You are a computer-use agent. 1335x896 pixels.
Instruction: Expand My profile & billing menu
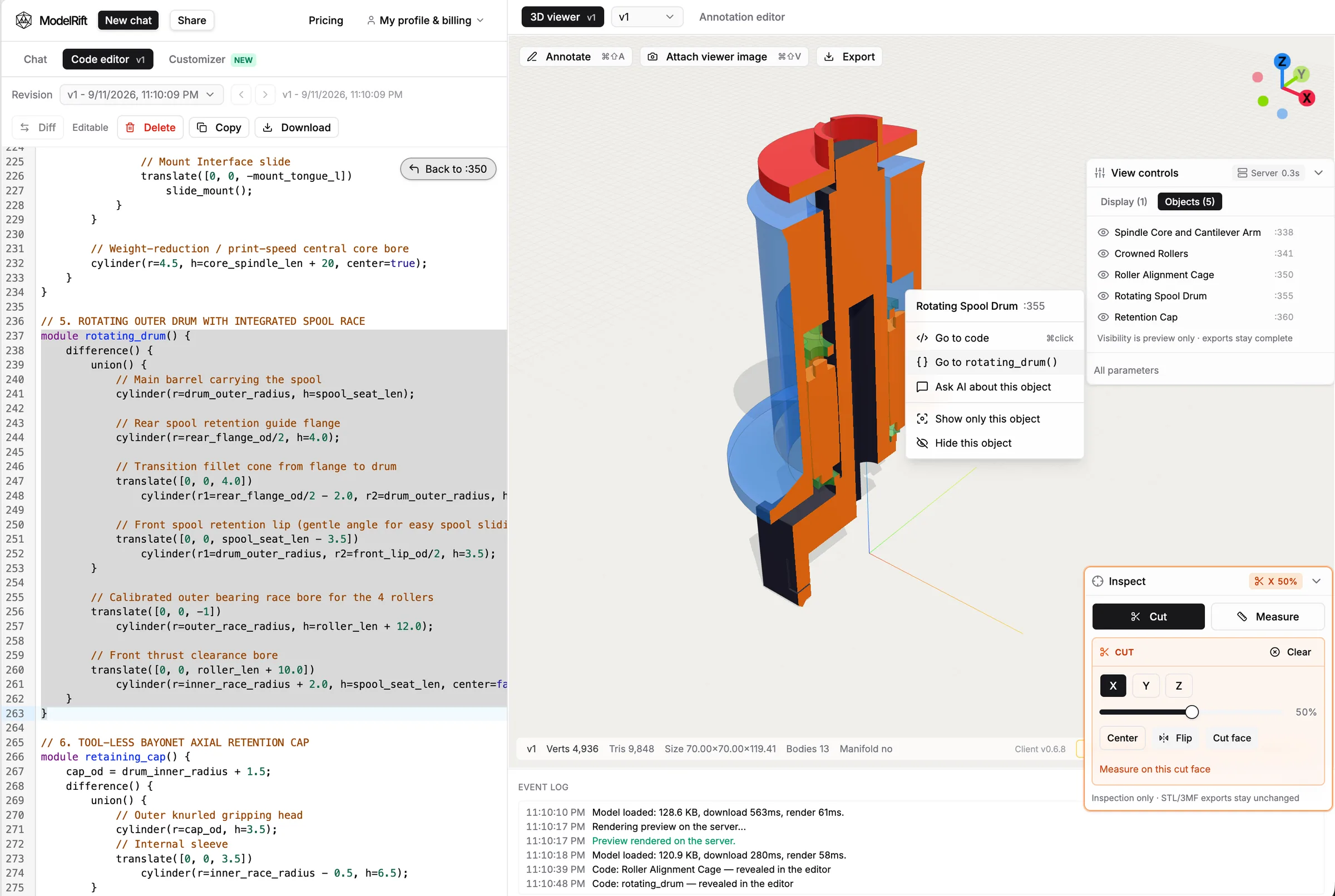[x=425, y=20]
